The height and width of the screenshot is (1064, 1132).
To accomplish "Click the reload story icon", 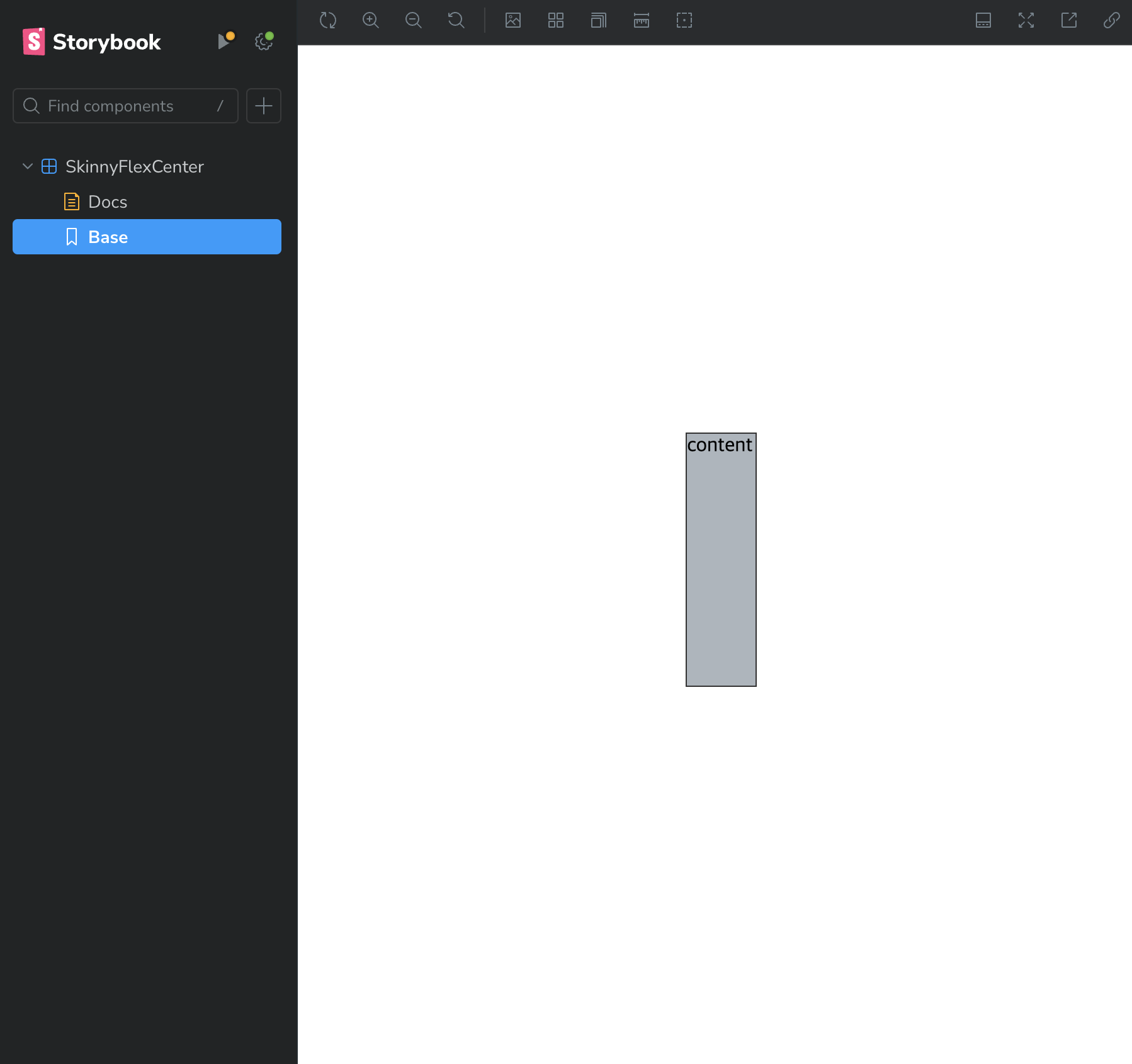I will click(x=328, y=21).
